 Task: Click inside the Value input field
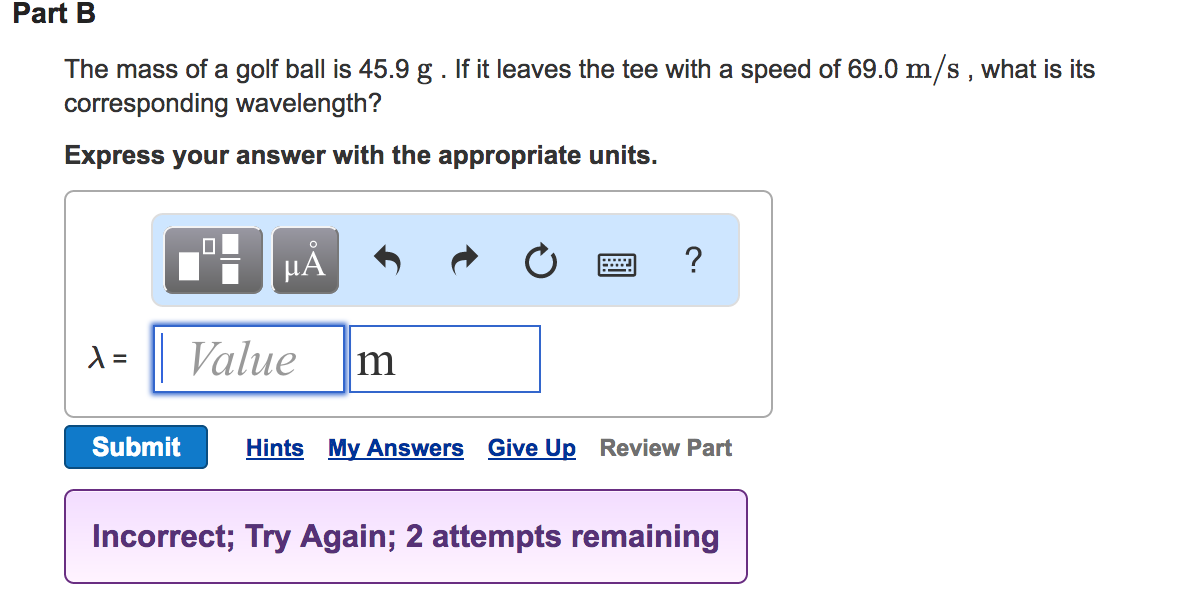[248, 358]
